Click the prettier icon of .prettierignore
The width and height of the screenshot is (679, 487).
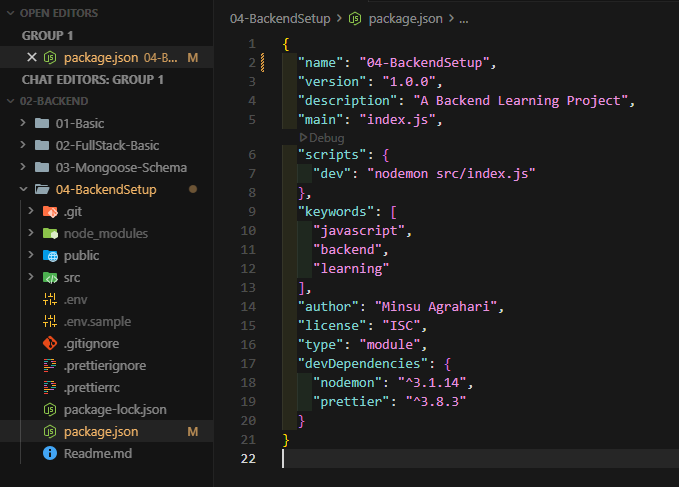point(50,365)
